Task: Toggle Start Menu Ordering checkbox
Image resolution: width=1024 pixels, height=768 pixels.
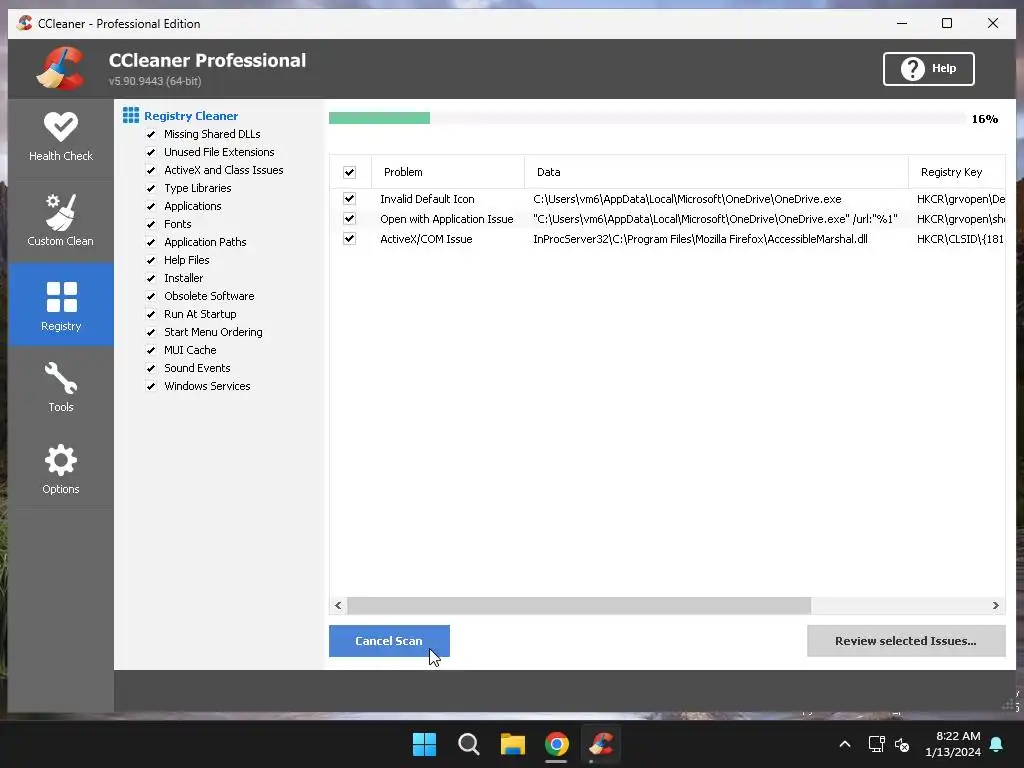Action: 151,332
